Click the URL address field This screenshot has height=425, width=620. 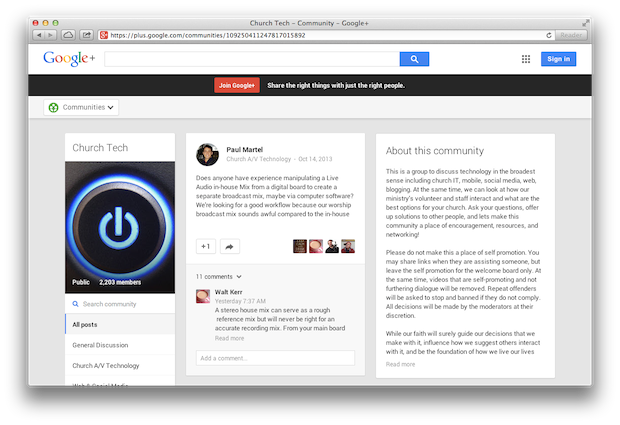tap(326, 35)
